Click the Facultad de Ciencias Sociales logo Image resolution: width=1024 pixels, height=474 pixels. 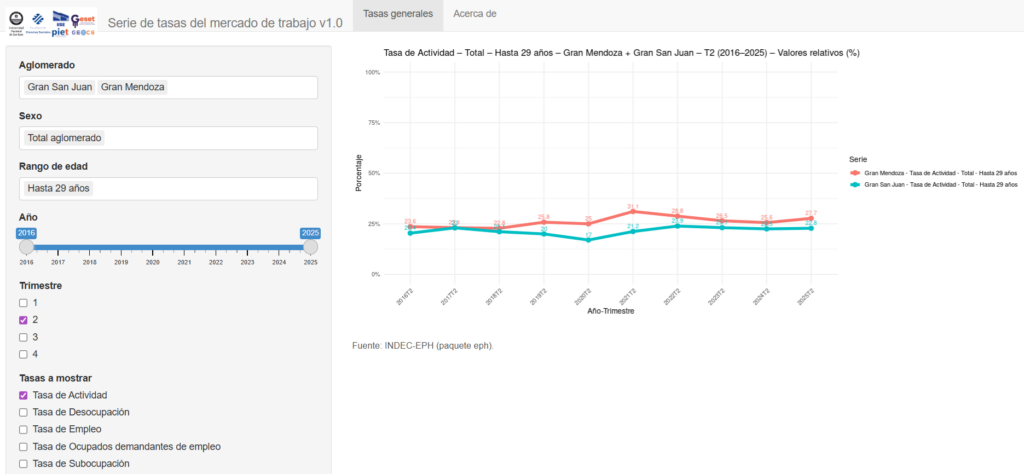(x=38, y=21)
